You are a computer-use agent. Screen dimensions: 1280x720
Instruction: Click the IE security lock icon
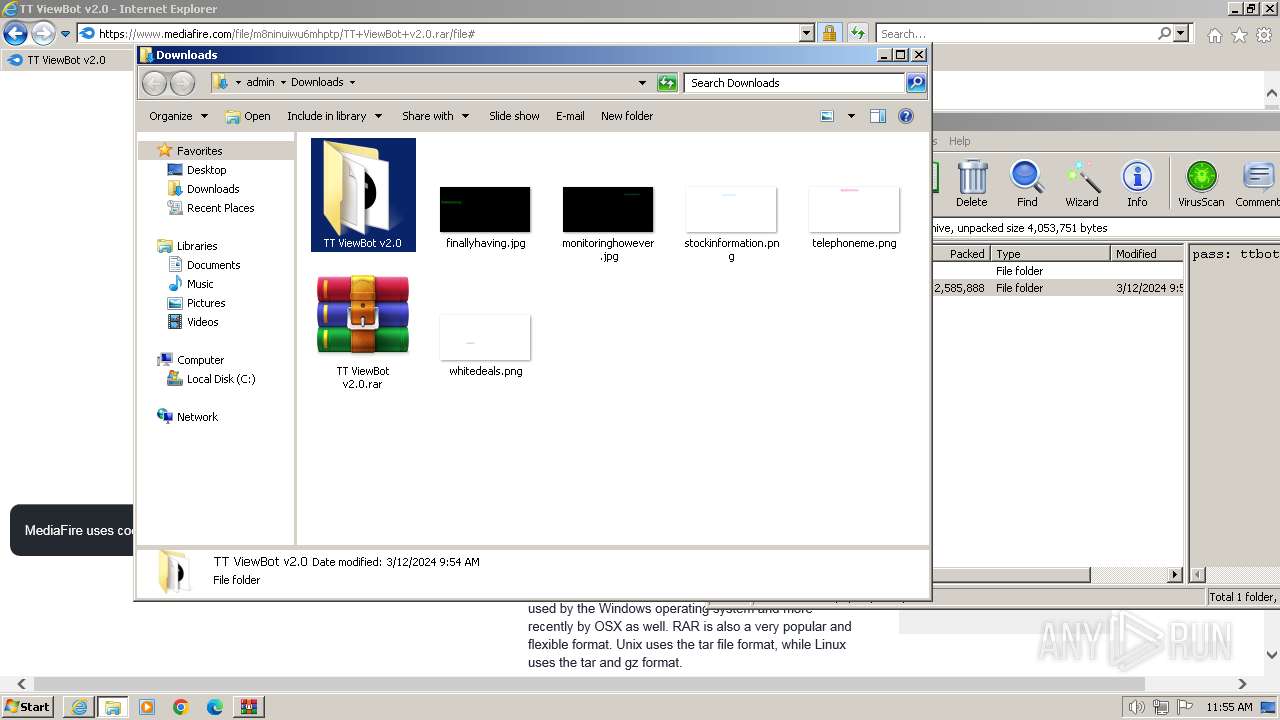[829, 33]
